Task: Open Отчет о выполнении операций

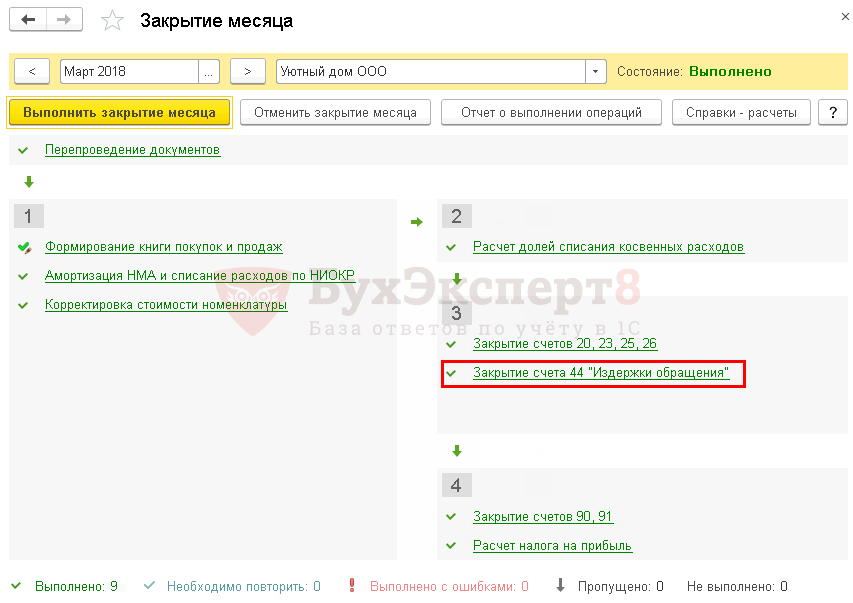Action: [551, 113]
